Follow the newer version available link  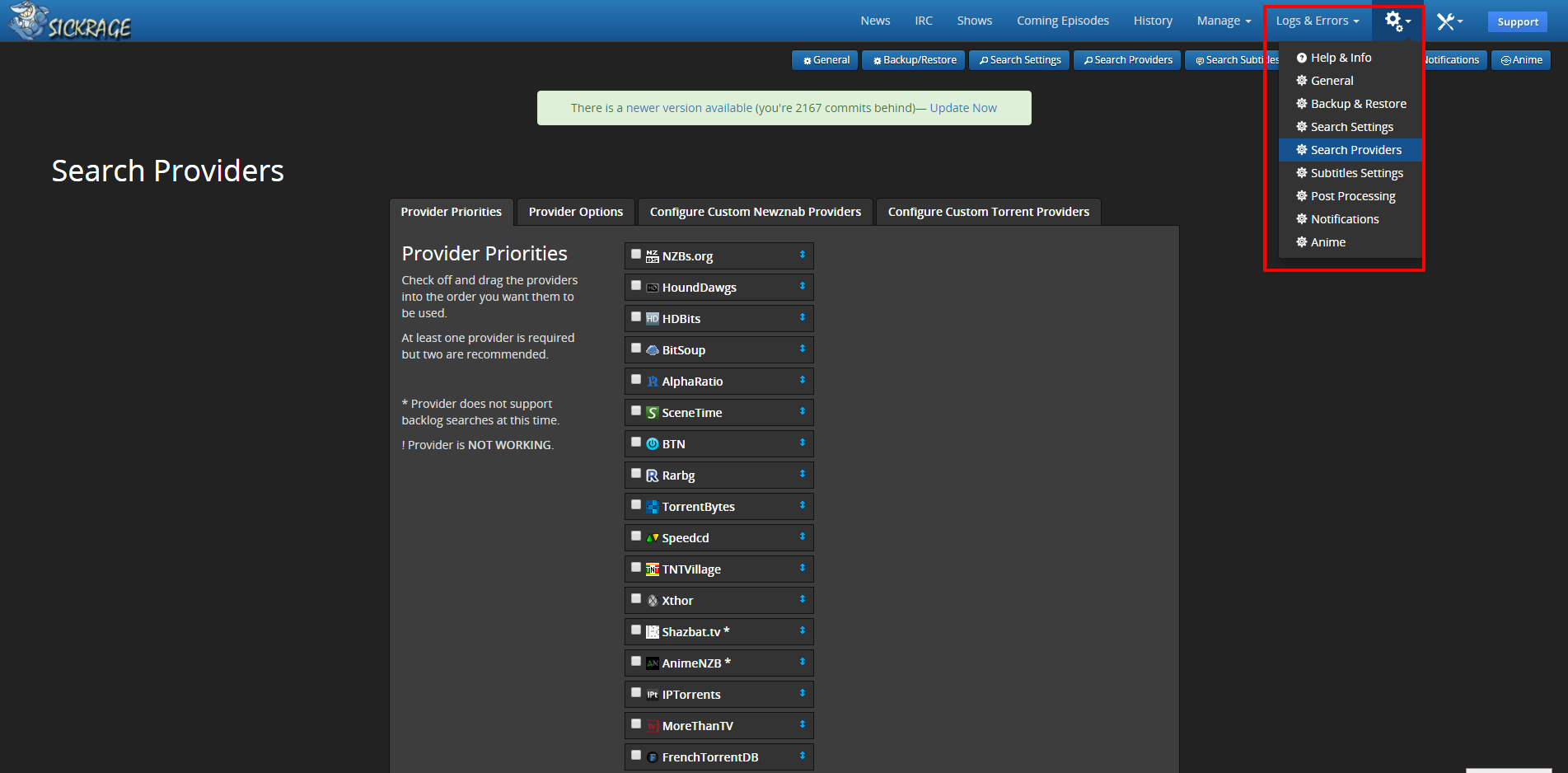click(689, 108)
